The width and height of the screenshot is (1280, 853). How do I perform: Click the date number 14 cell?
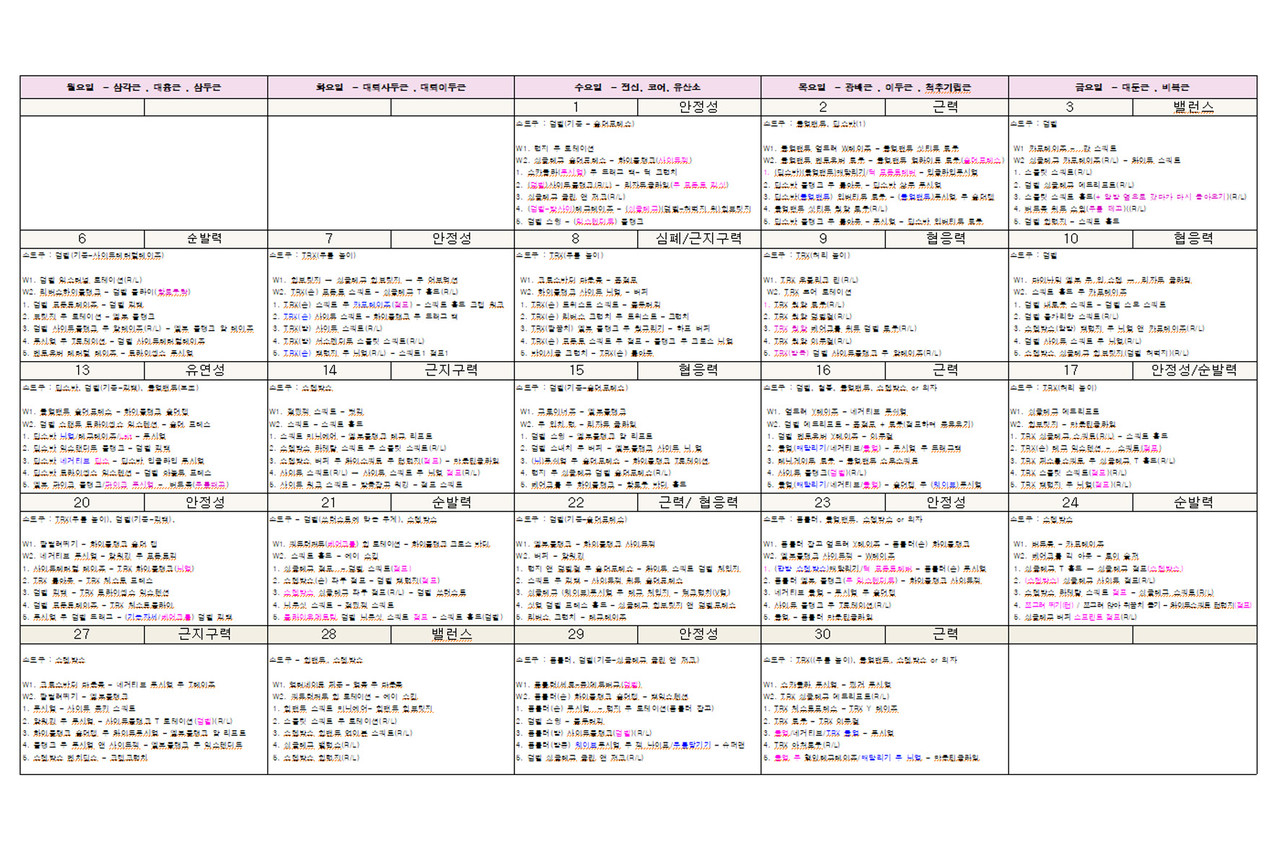click(329, 370)
